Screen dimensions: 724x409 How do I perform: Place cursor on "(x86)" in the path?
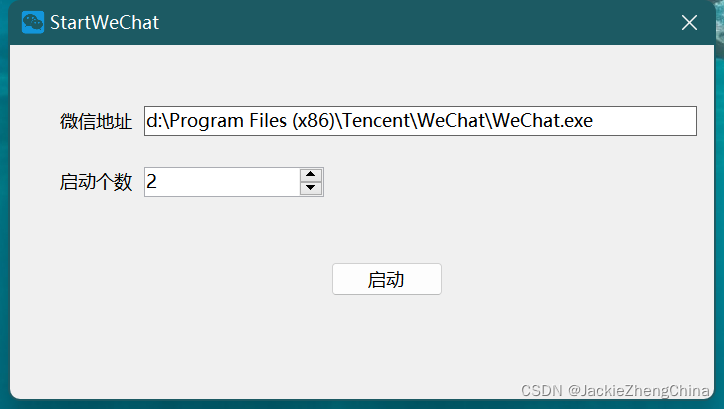314,121
